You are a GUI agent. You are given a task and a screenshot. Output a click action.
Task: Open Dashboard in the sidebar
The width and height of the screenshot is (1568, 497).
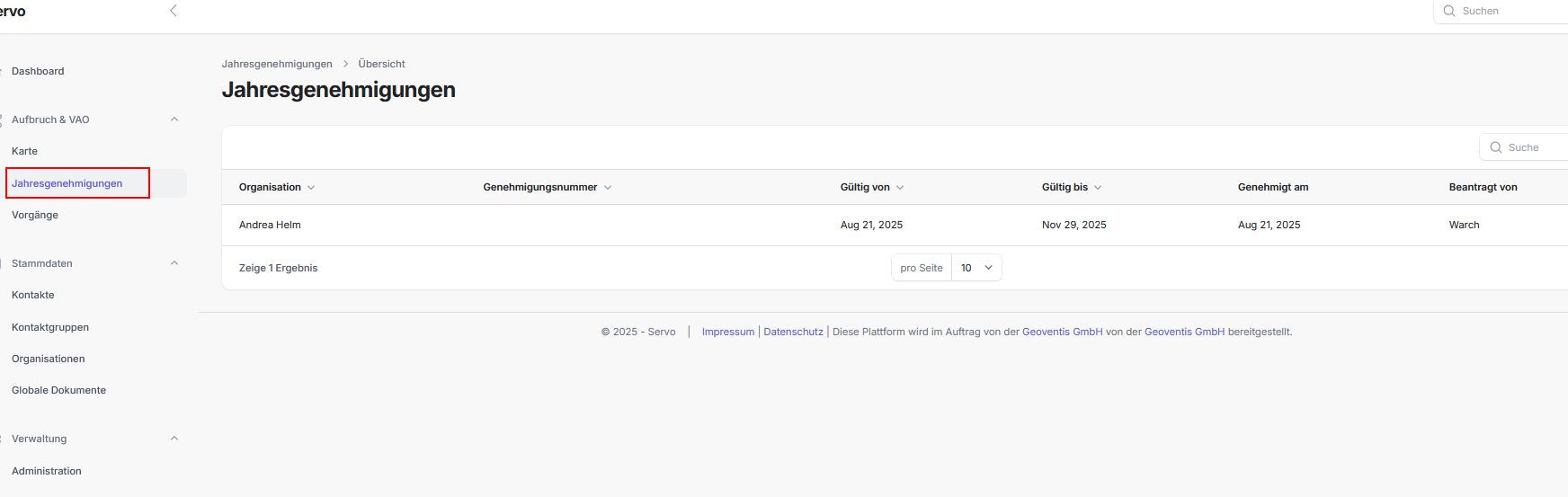tap(38, 71)
